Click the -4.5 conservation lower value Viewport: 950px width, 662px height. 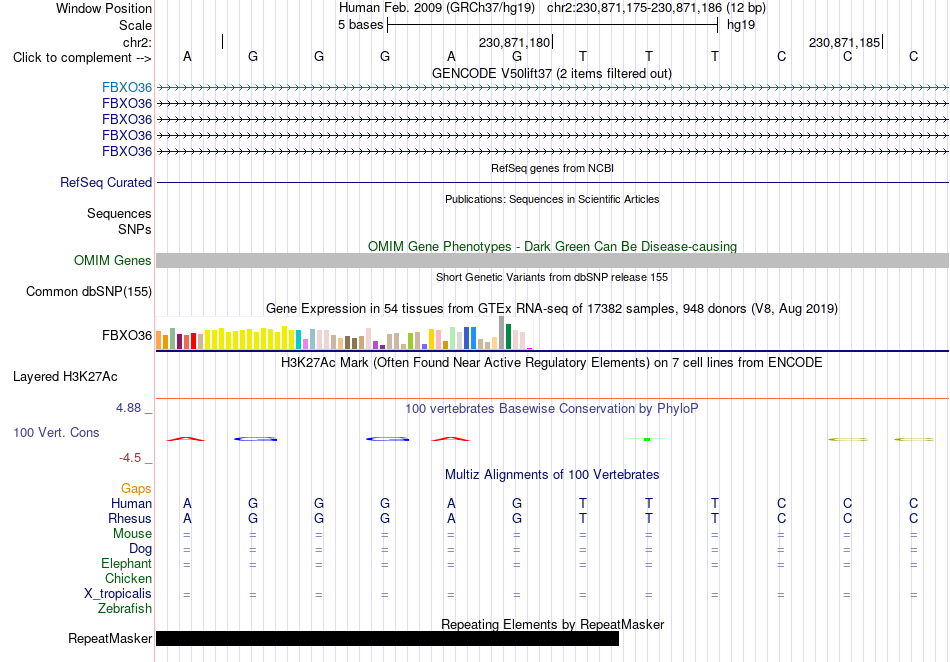coord(130,458)
